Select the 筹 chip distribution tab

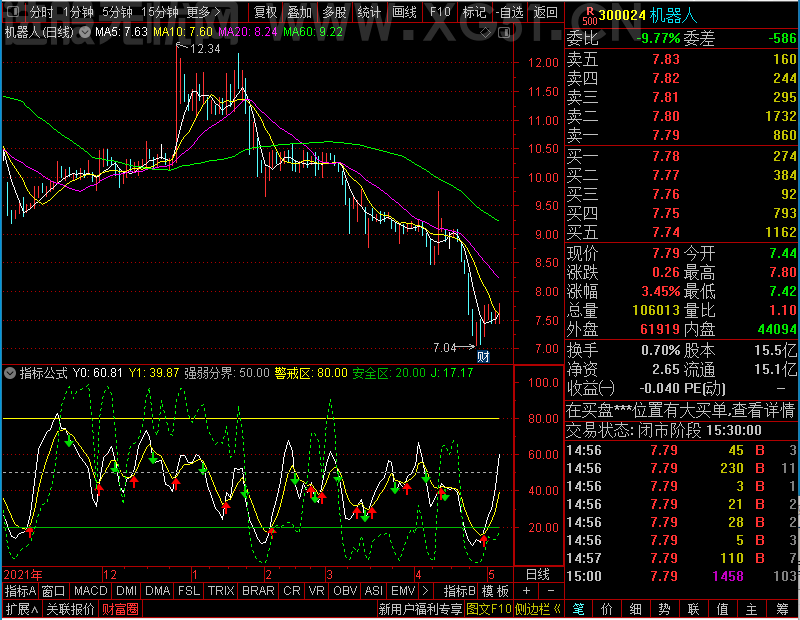[782, 609]
